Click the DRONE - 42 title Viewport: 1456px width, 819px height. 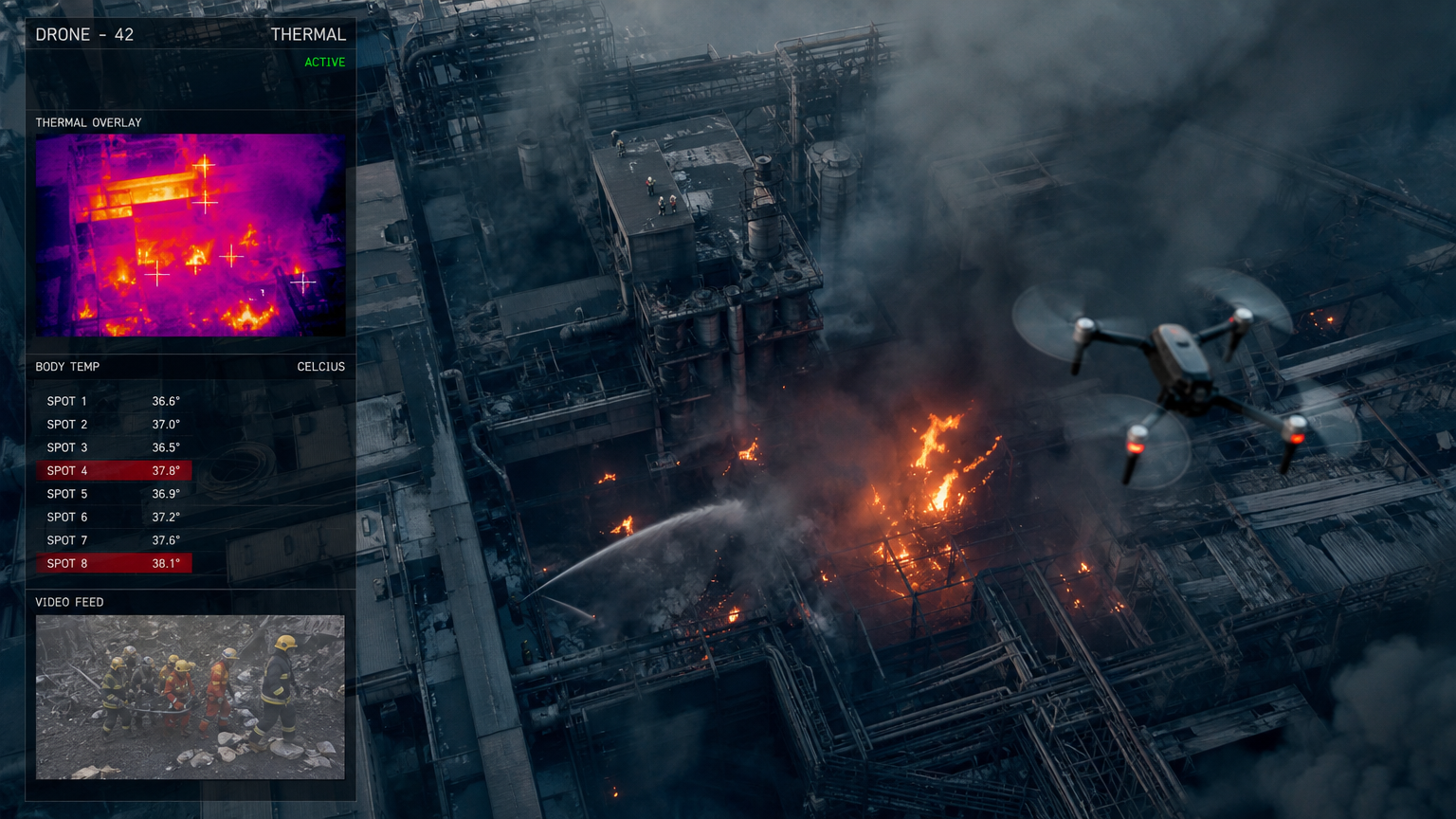[84, 34]
